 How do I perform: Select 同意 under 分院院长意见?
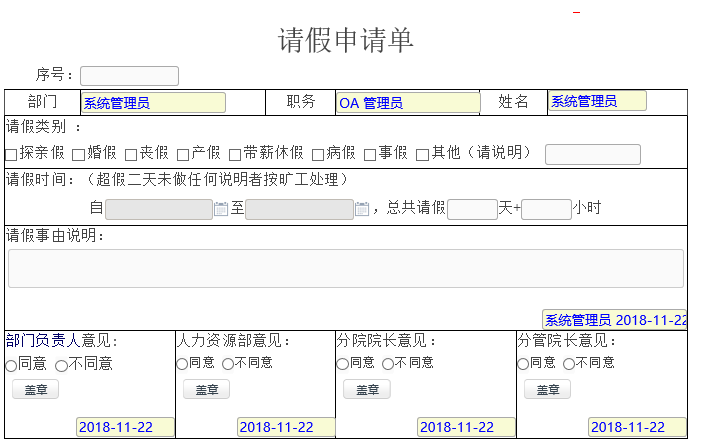pos(342,364)
